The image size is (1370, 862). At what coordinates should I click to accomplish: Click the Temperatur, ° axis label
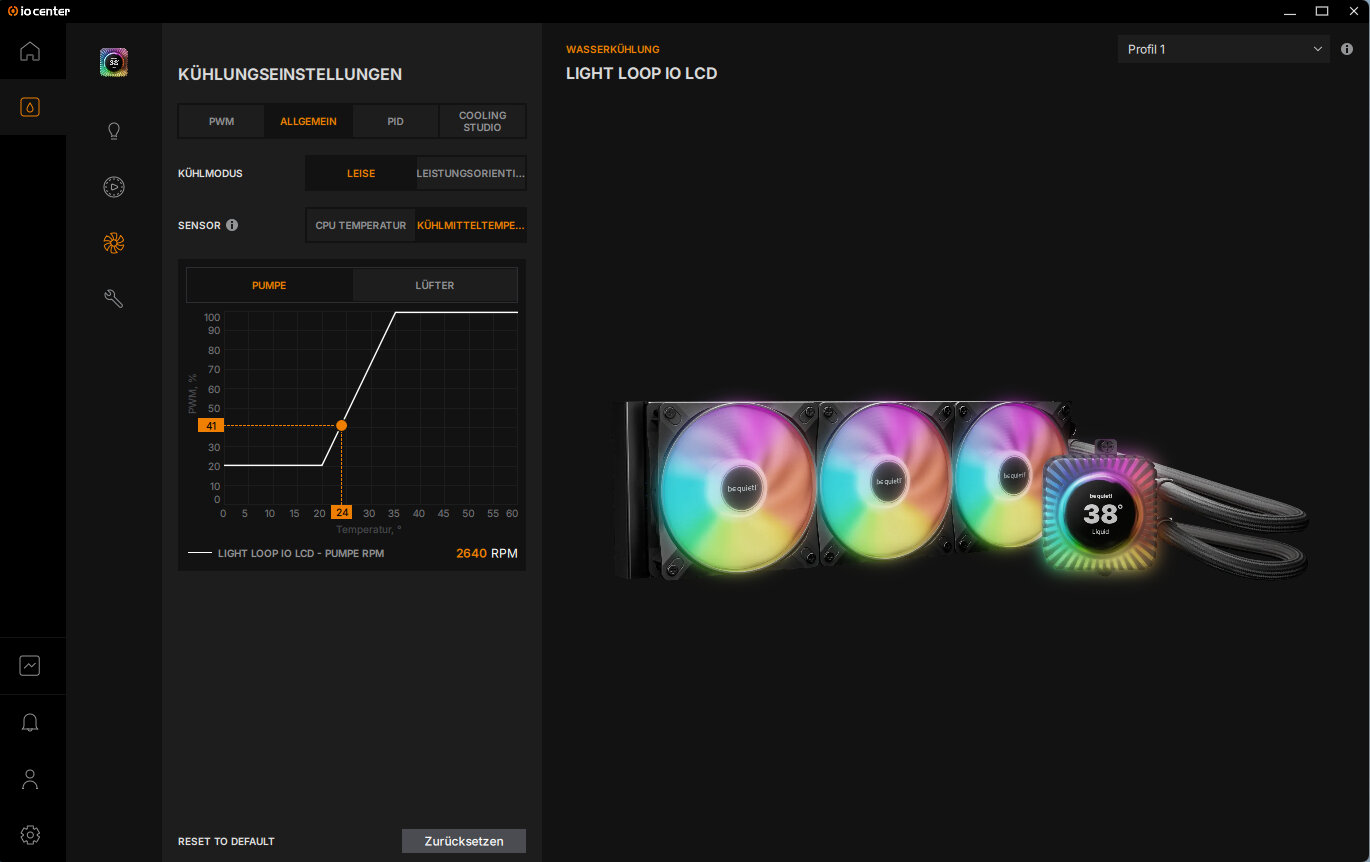click(369, 530)
